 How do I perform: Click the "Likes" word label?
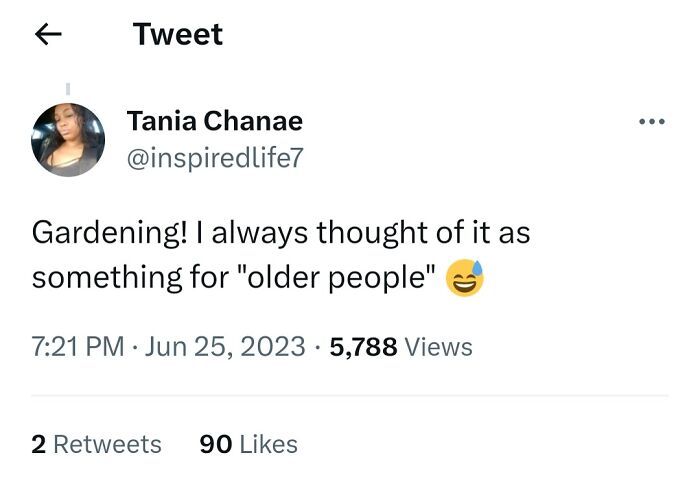269,443
